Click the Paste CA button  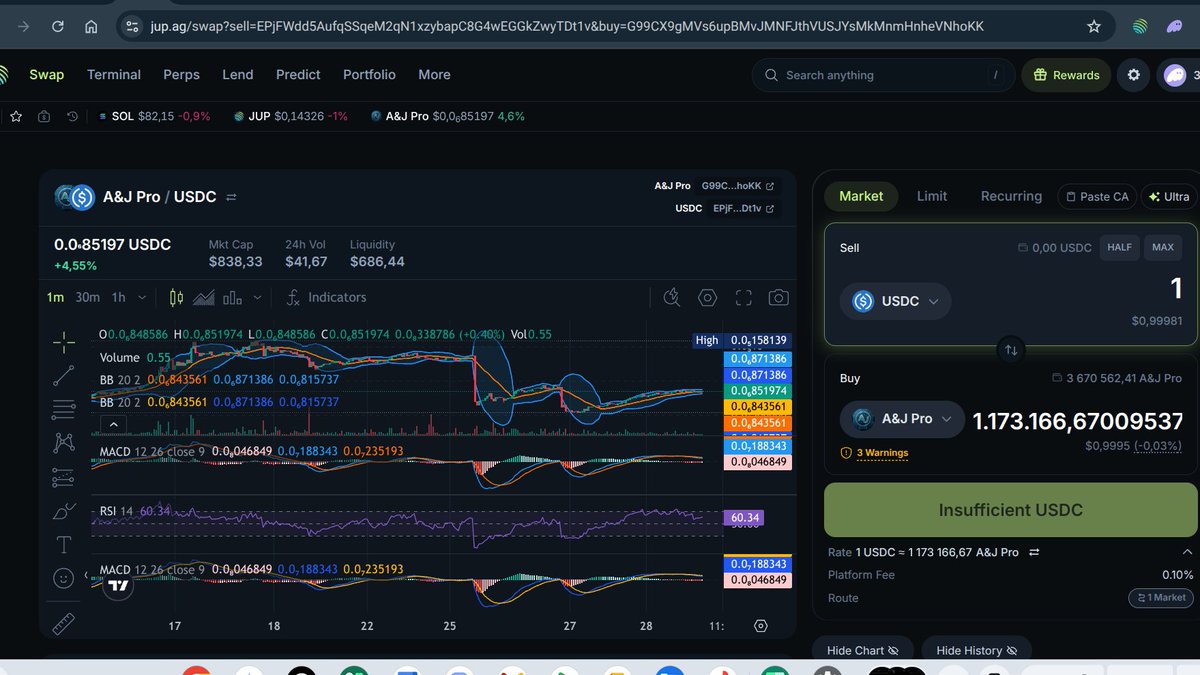[x=1097, y=196]
